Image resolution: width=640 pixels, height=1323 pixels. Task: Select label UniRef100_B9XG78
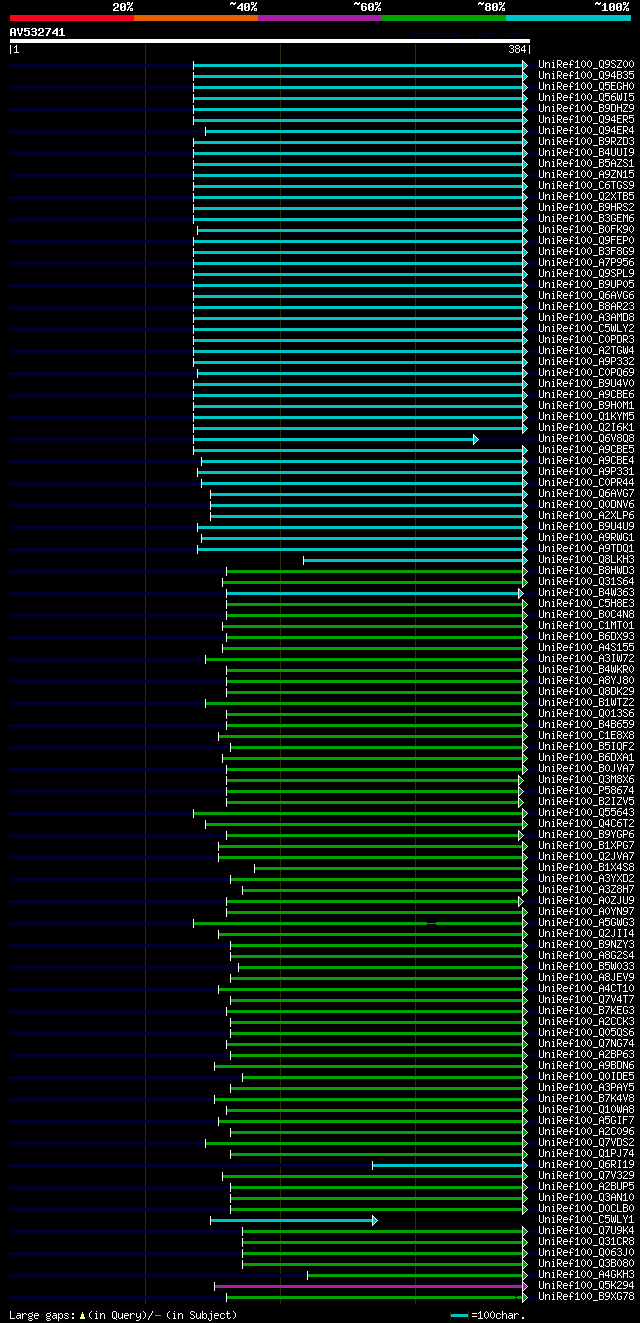(586, 1297)
